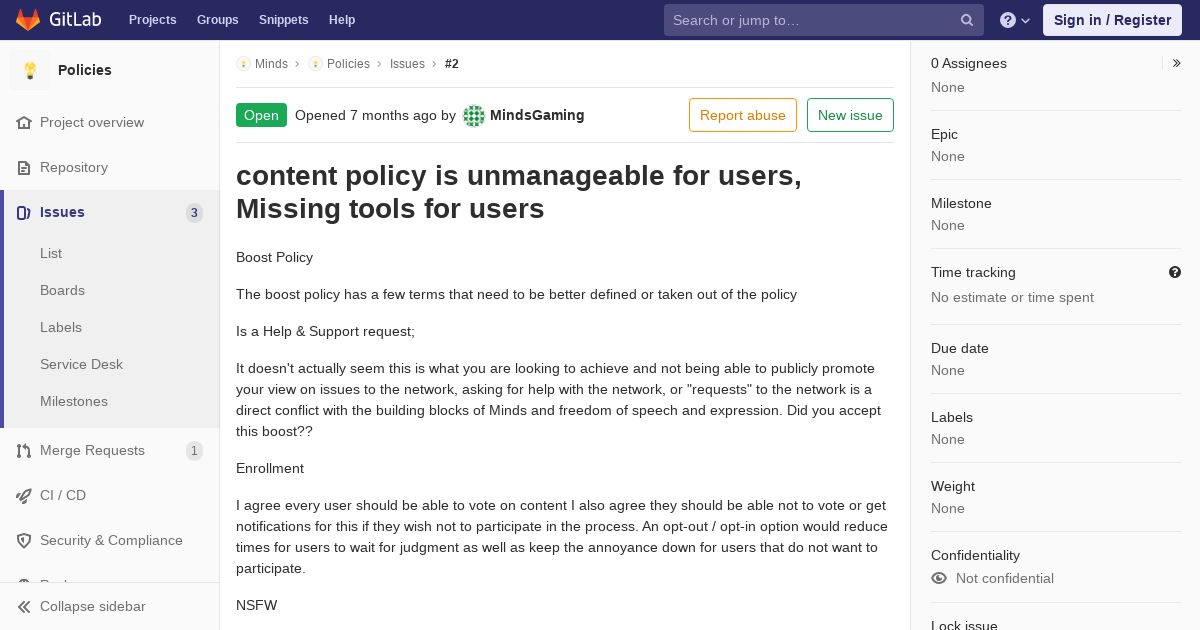
Task: Focus the Search or jump to field
Action: pyautogui.click(x=812, y=20)
